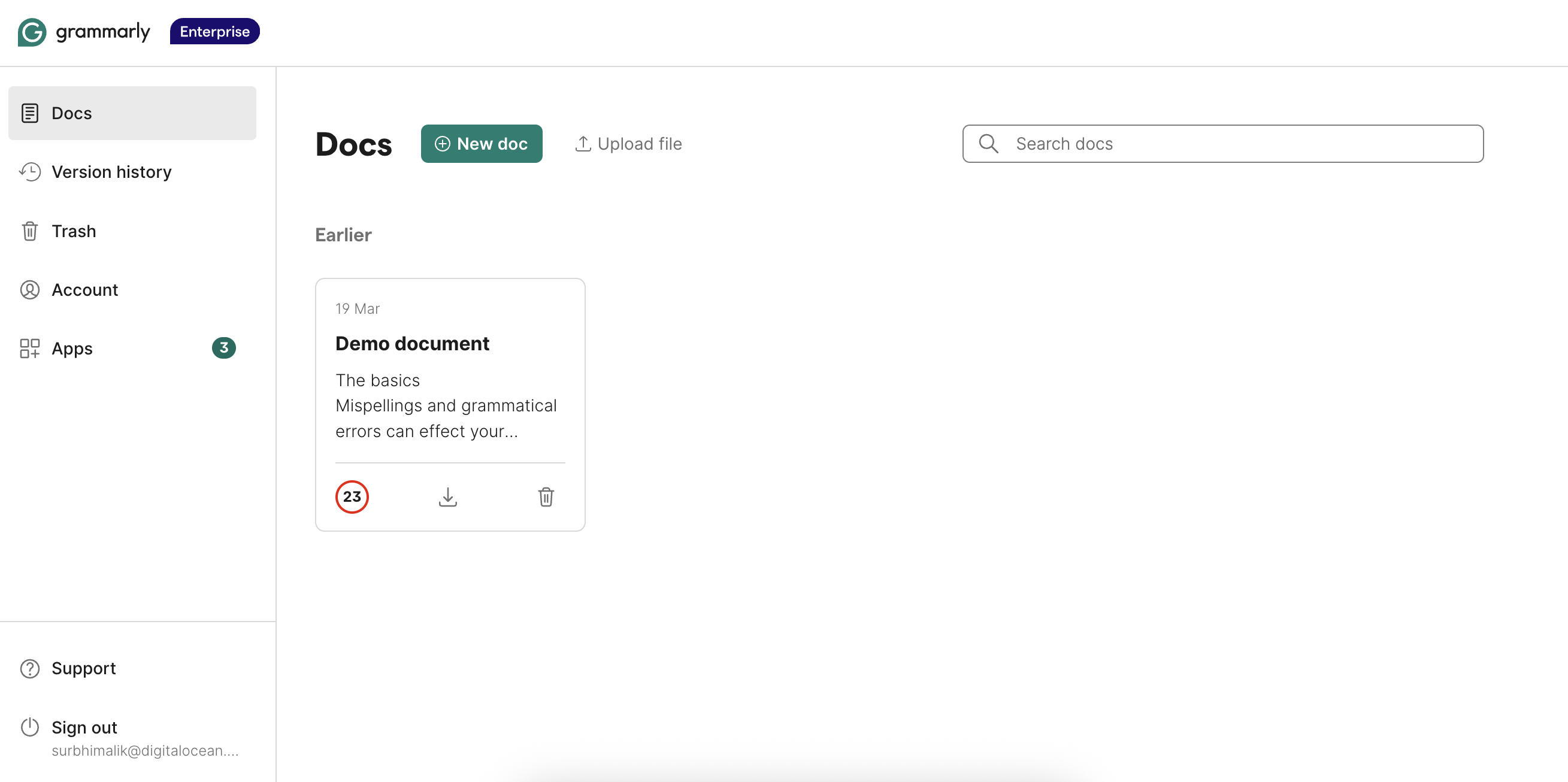Click the power icon beside Sign out

[x=30, y=728]
